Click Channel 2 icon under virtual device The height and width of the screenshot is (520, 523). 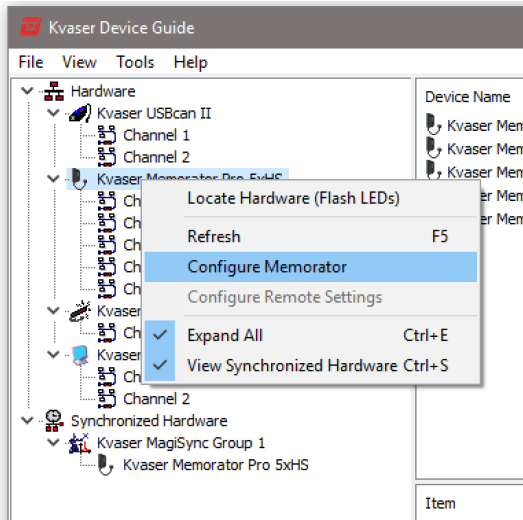point(107,399)
